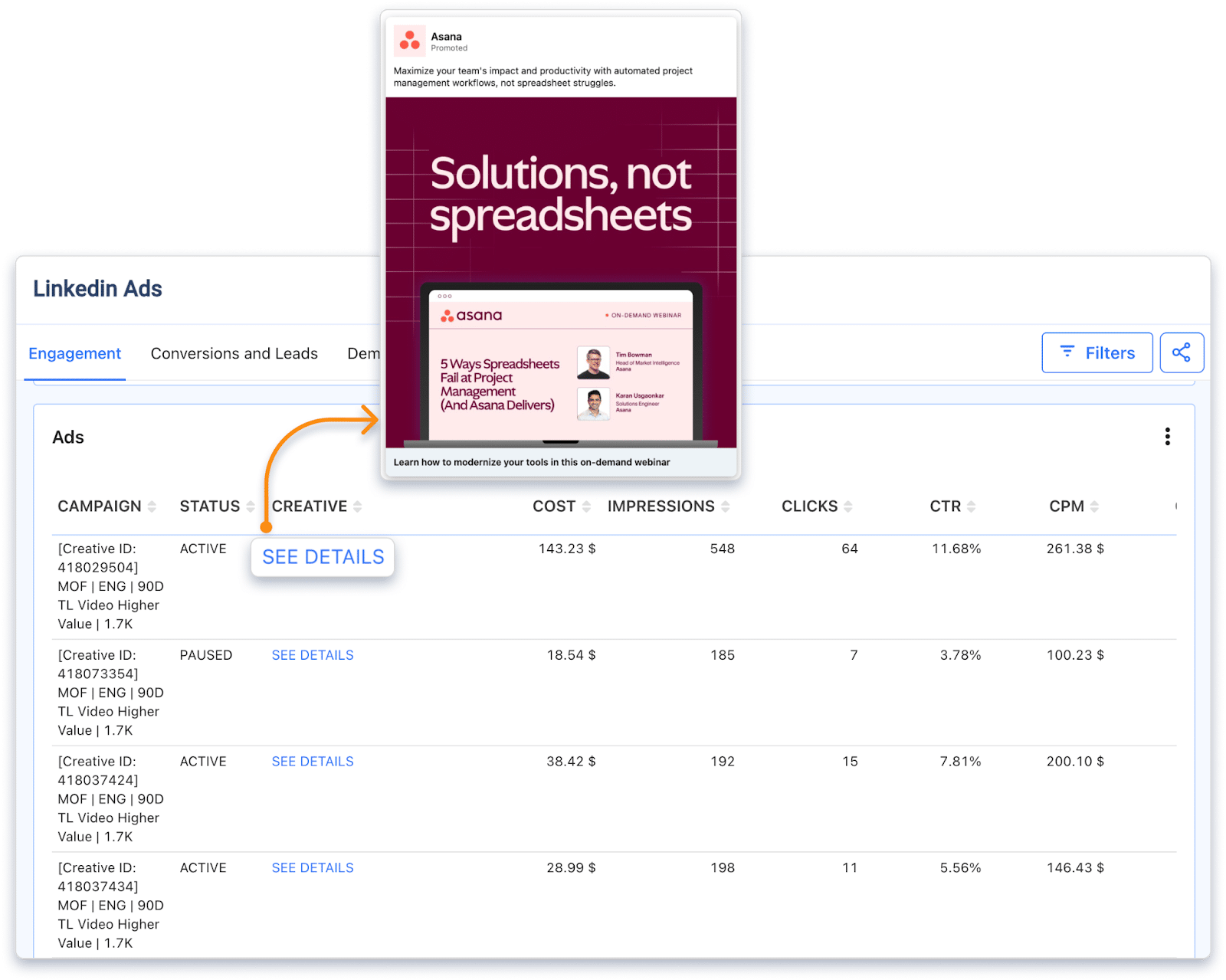Click the Filters button
The width and height of the screenshot is (1226, 980).
(x=1097, y=352)
